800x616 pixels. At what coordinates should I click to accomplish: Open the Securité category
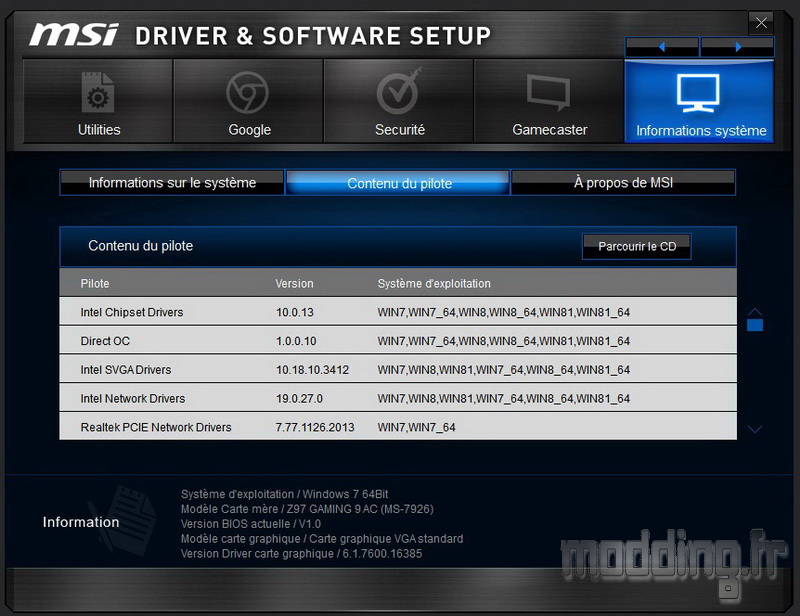[x=399, y=101]
